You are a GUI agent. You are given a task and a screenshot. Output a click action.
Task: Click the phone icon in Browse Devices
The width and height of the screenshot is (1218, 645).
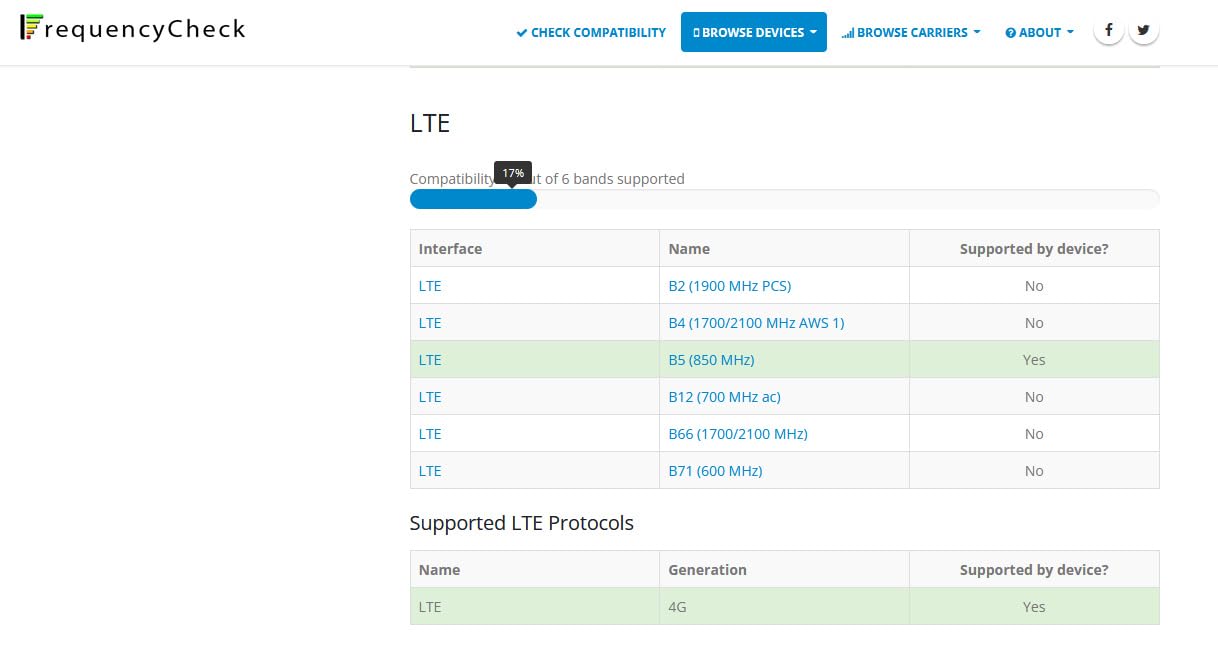click(696, 33)
